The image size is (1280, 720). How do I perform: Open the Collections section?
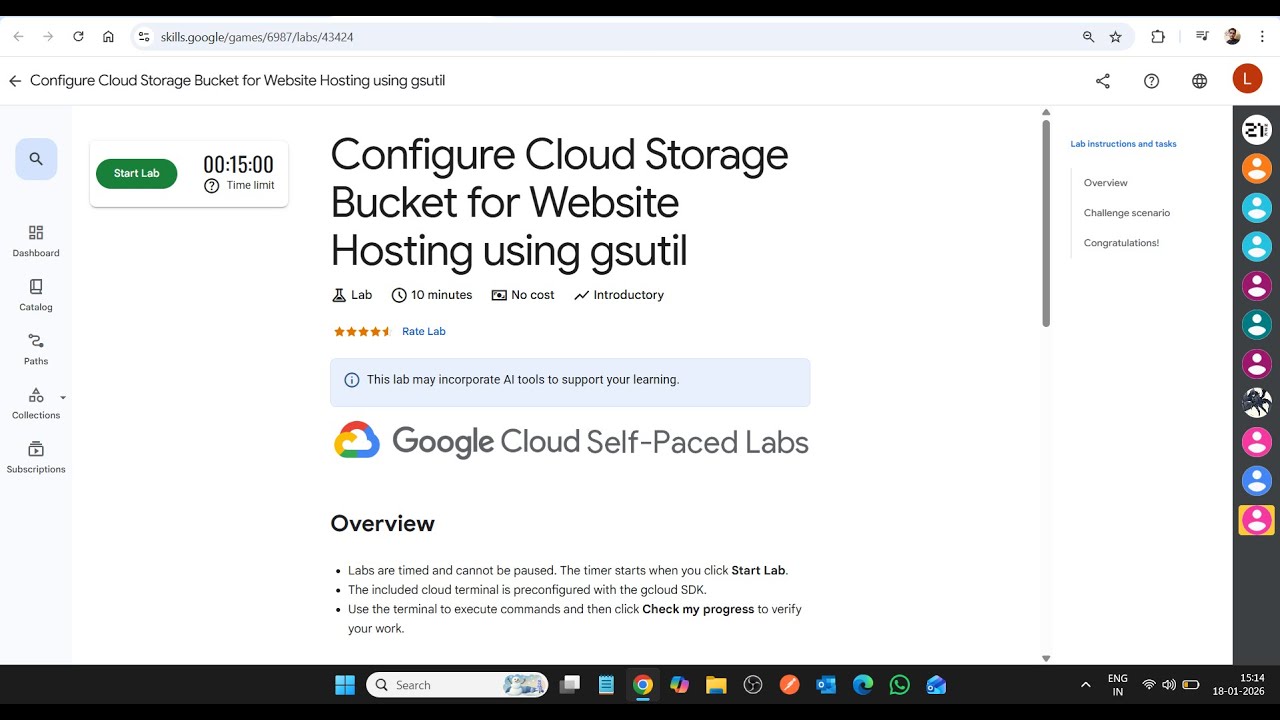(x=36, y=403)
